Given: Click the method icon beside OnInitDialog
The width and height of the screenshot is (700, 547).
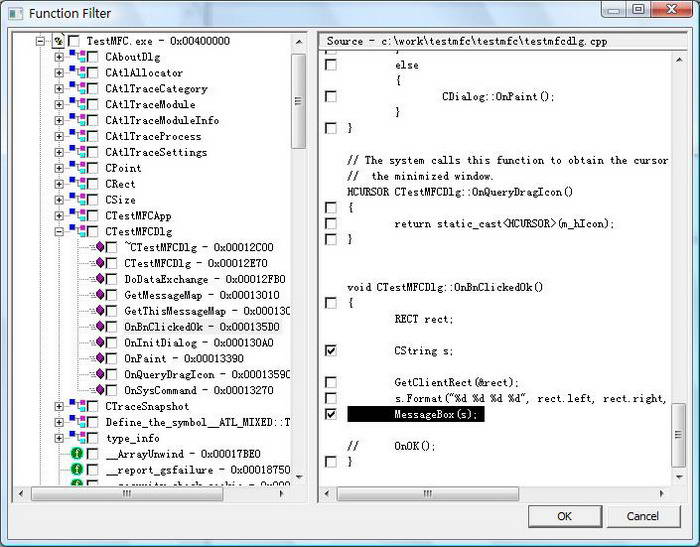Looking at the screenshot, I should [x=100, y=342].
